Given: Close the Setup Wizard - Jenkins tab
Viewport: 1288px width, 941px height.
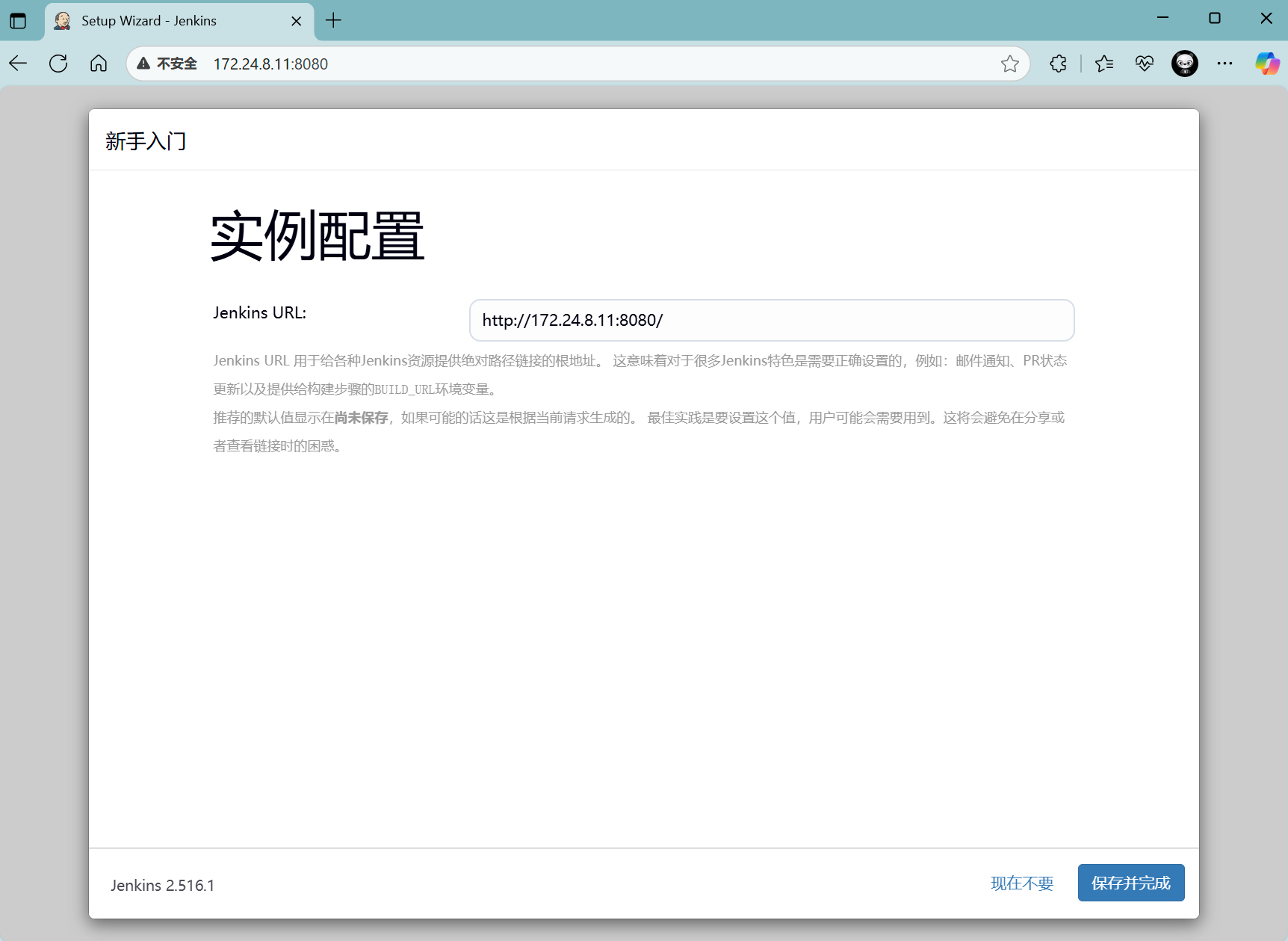Looking at the screenshot, I should (297, 21).
